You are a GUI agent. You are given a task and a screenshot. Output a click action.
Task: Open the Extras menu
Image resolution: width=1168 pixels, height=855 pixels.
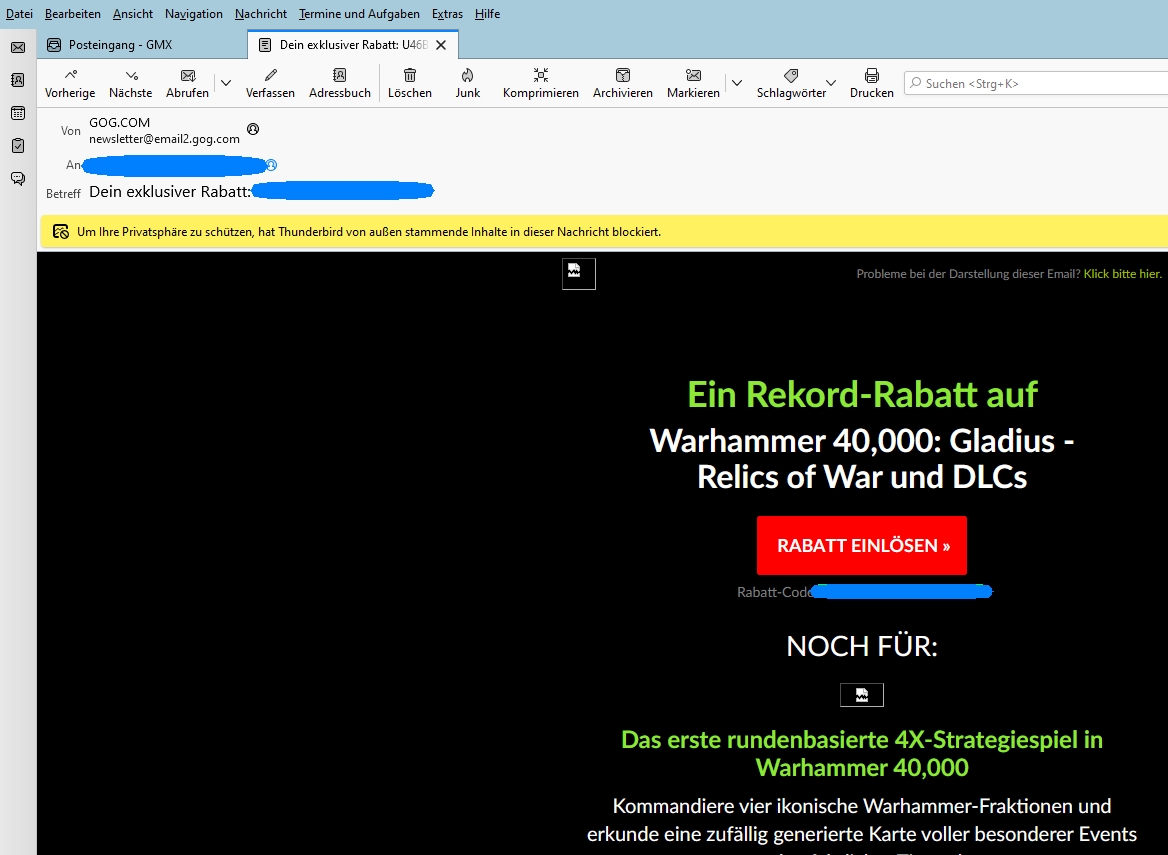447,13
